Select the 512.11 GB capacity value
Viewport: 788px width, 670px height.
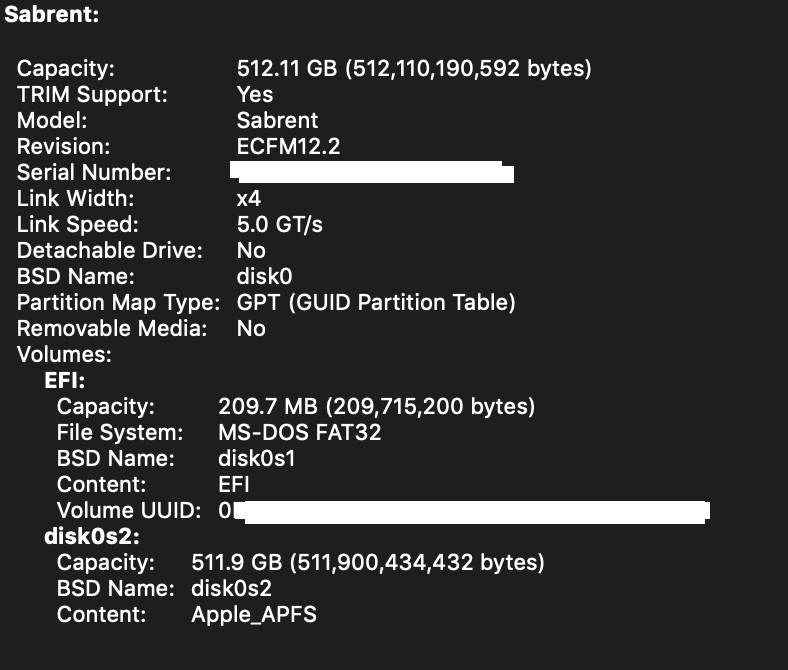414,69
